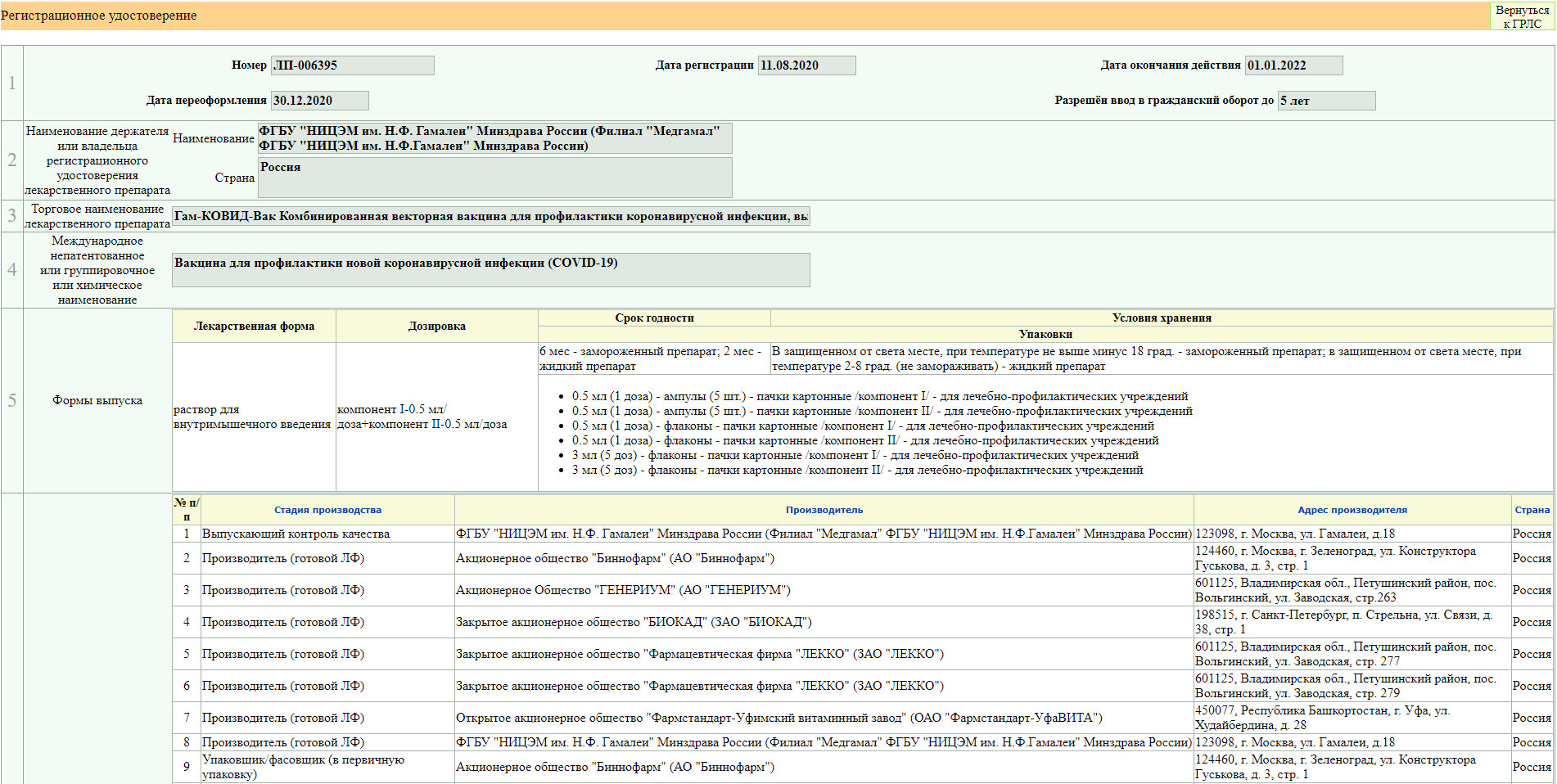Viewport: 1557px width, 784px height.
Task: Click dosage cell 'компонент I-0.5 мл/доза'
Action: (x=437, y=417)
